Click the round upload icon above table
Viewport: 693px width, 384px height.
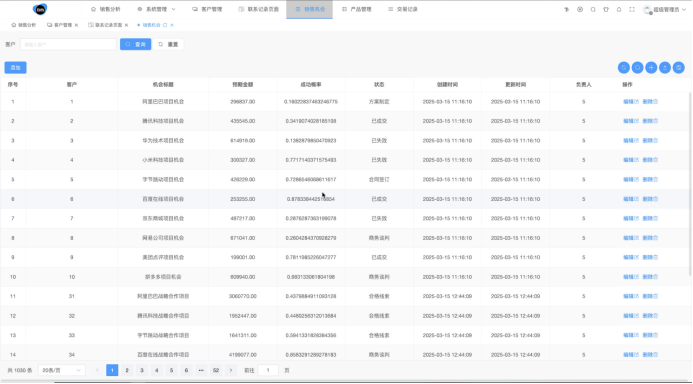click(x=665, y=68)
